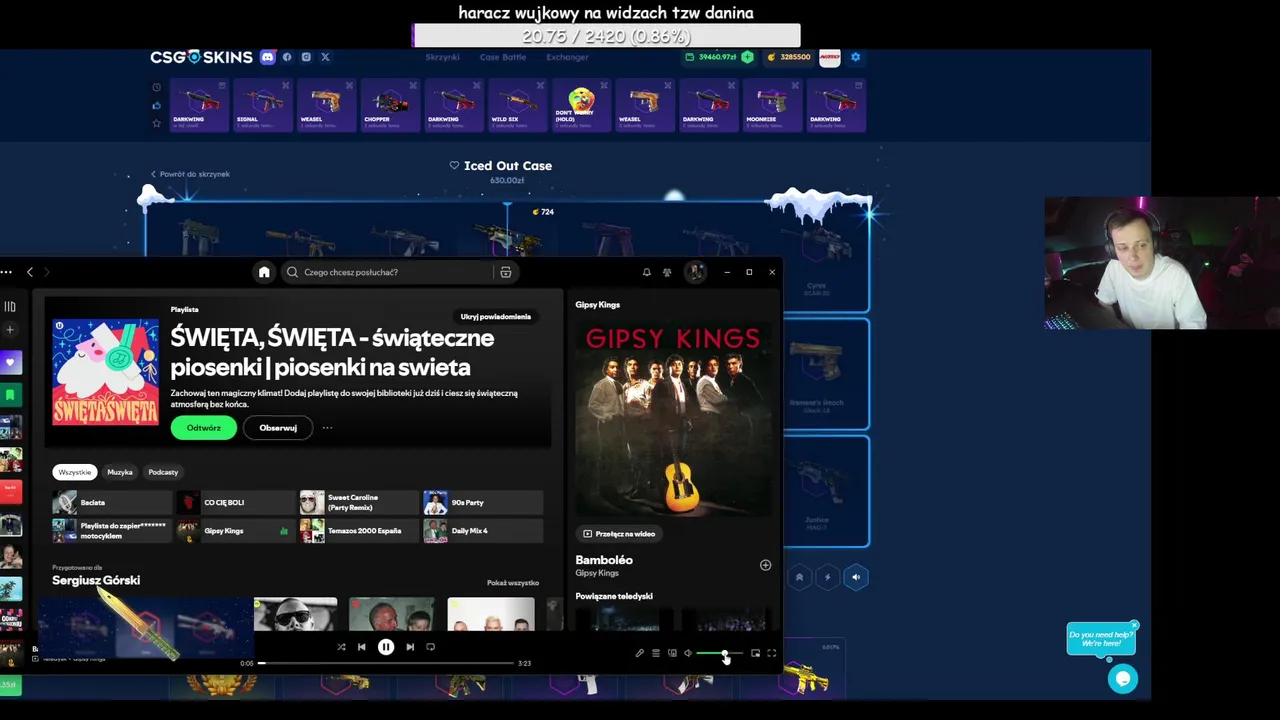Go to Spotify Home

coord(264,272)
